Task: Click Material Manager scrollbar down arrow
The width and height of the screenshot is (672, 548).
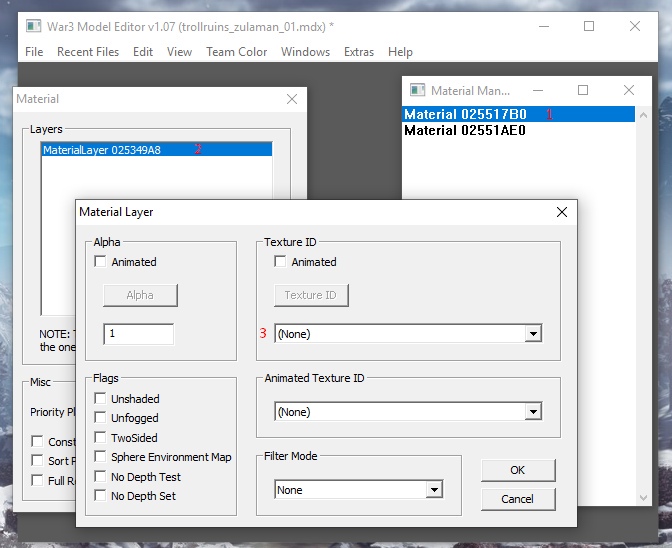Action: (643, 497)
